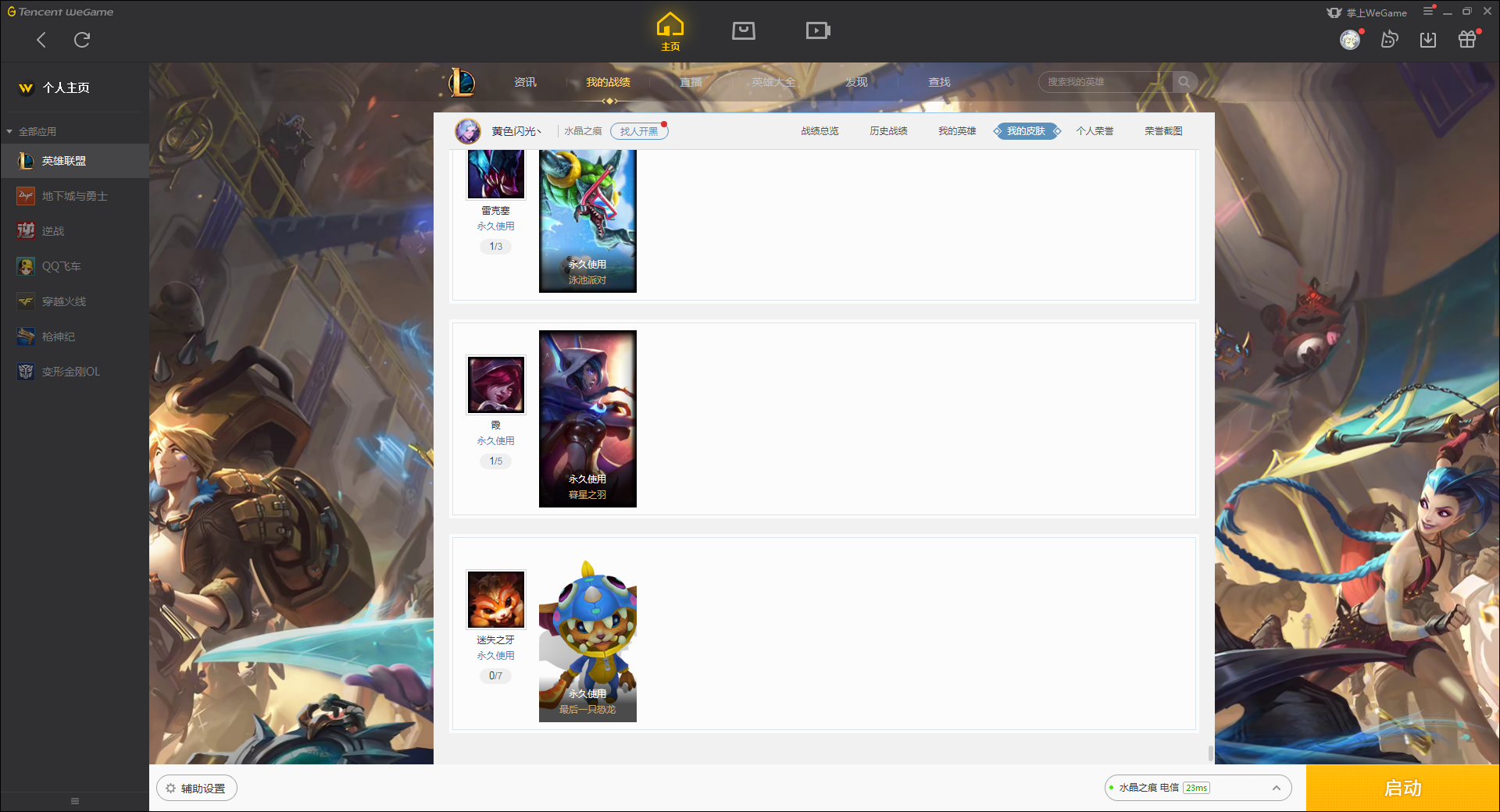
Task: Open the home (主页) icon
Action: (670, 31)
